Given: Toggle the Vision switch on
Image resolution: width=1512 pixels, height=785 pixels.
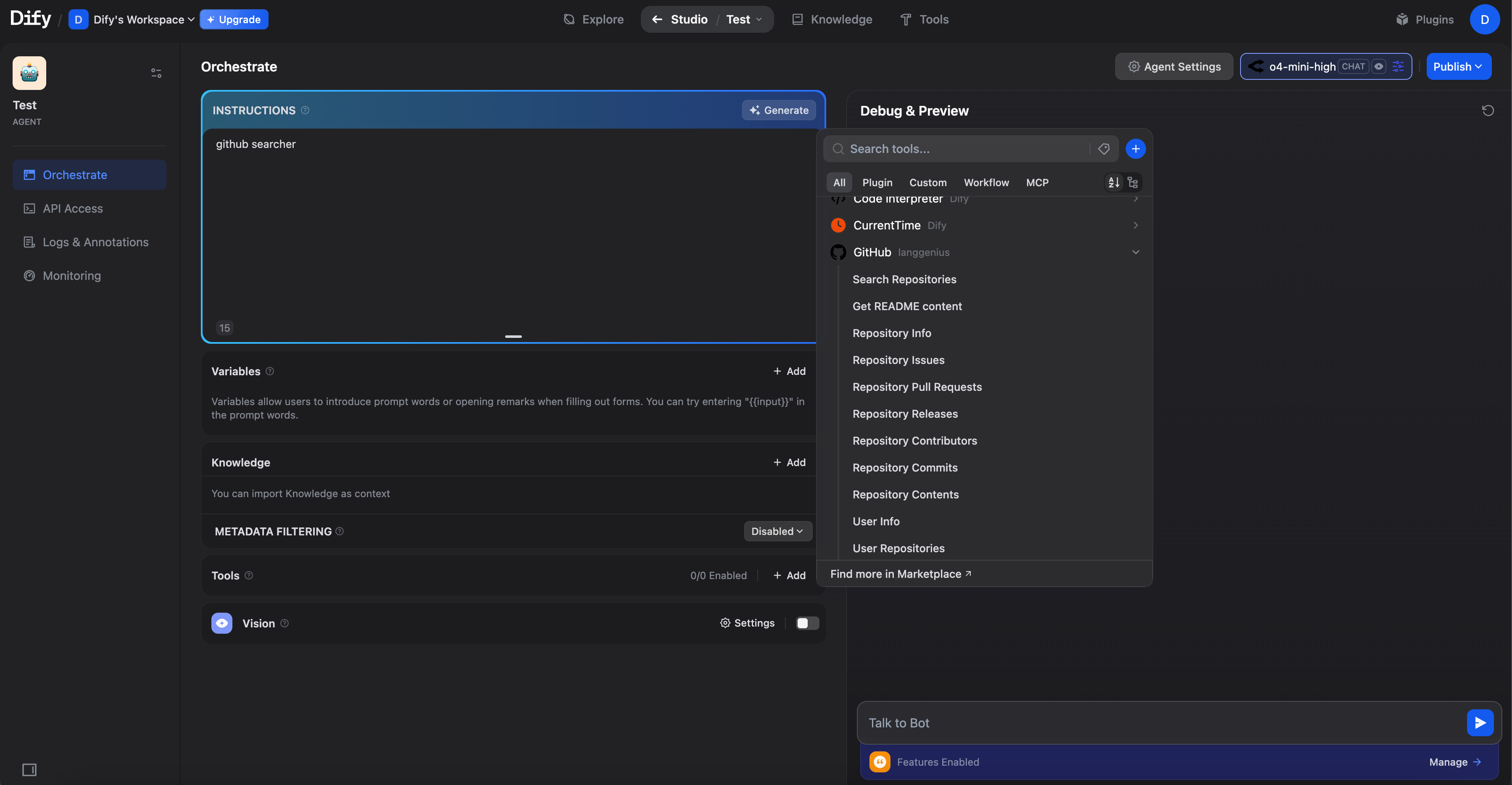Looking at the screenshot, I should click(807, 623).
